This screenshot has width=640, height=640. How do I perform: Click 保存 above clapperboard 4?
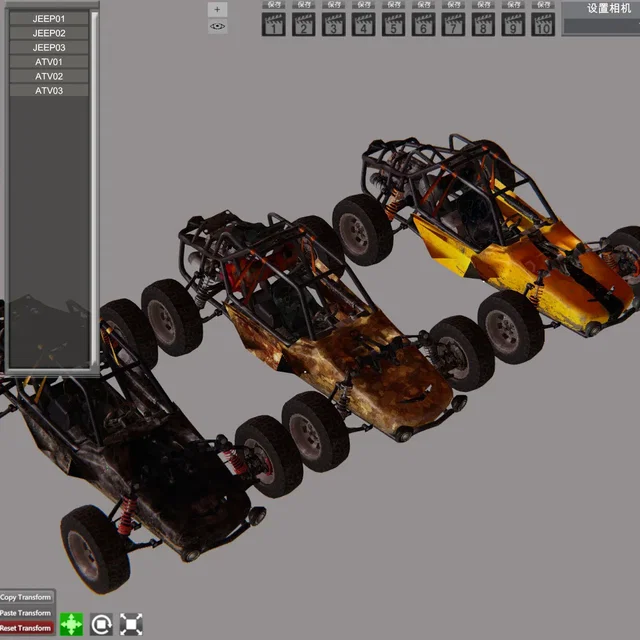pyautogui.click(x=363, y=5)
